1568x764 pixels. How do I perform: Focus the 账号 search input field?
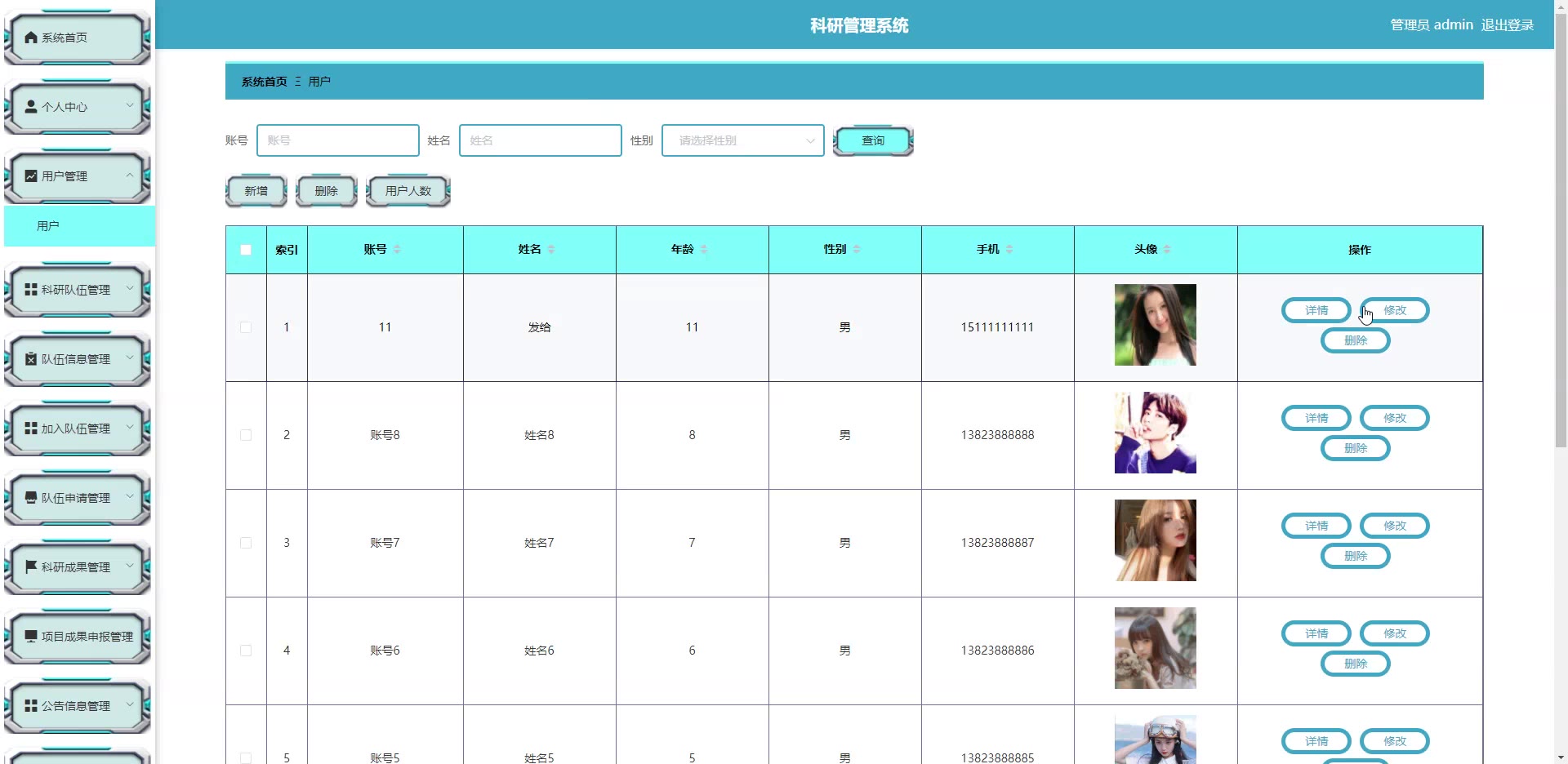338,140
